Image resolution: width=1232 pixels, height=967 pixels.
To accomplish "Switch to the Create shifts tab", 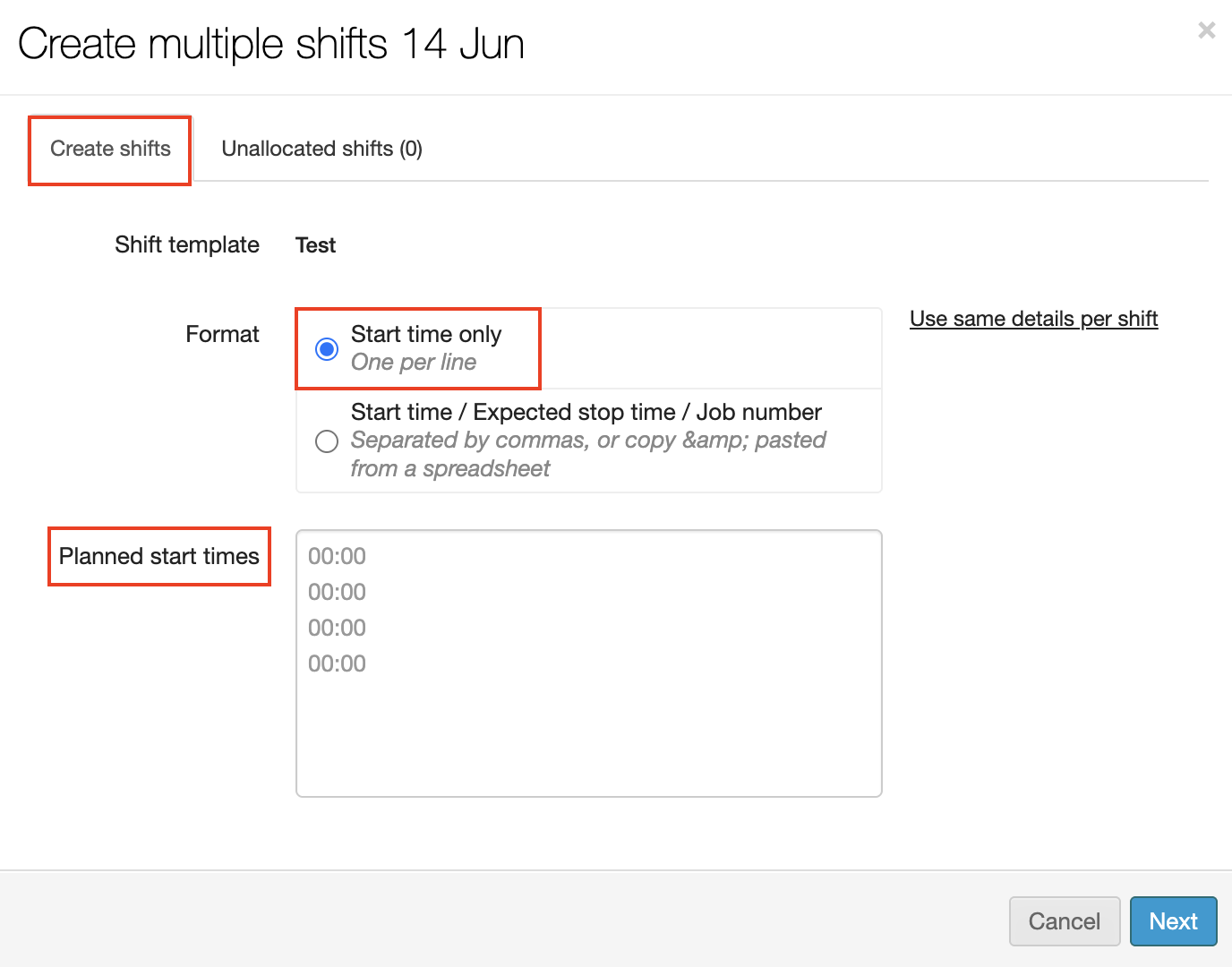I will point(110,149).
